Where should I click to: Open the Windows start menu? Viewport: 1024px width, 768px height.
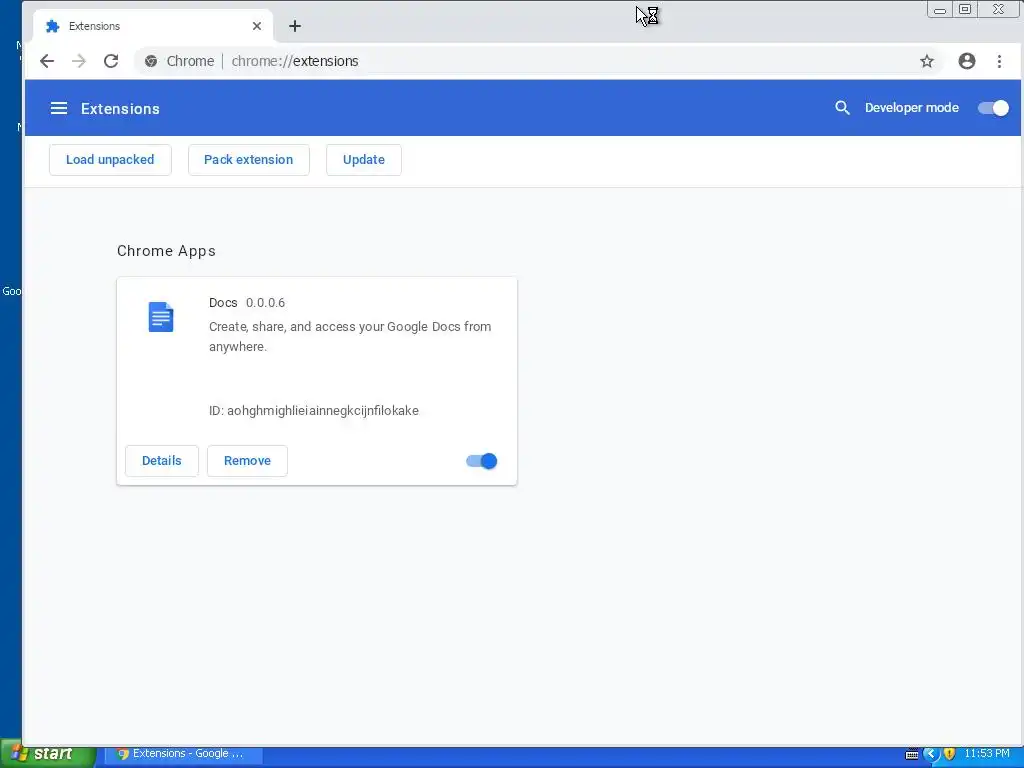coord(48,754)
